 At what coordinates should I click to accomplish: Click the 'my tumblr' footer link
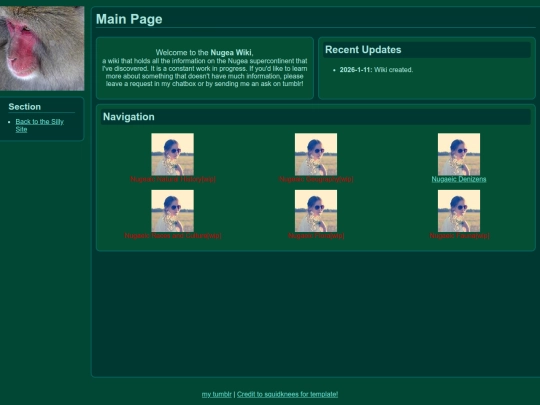pos(217,394)
